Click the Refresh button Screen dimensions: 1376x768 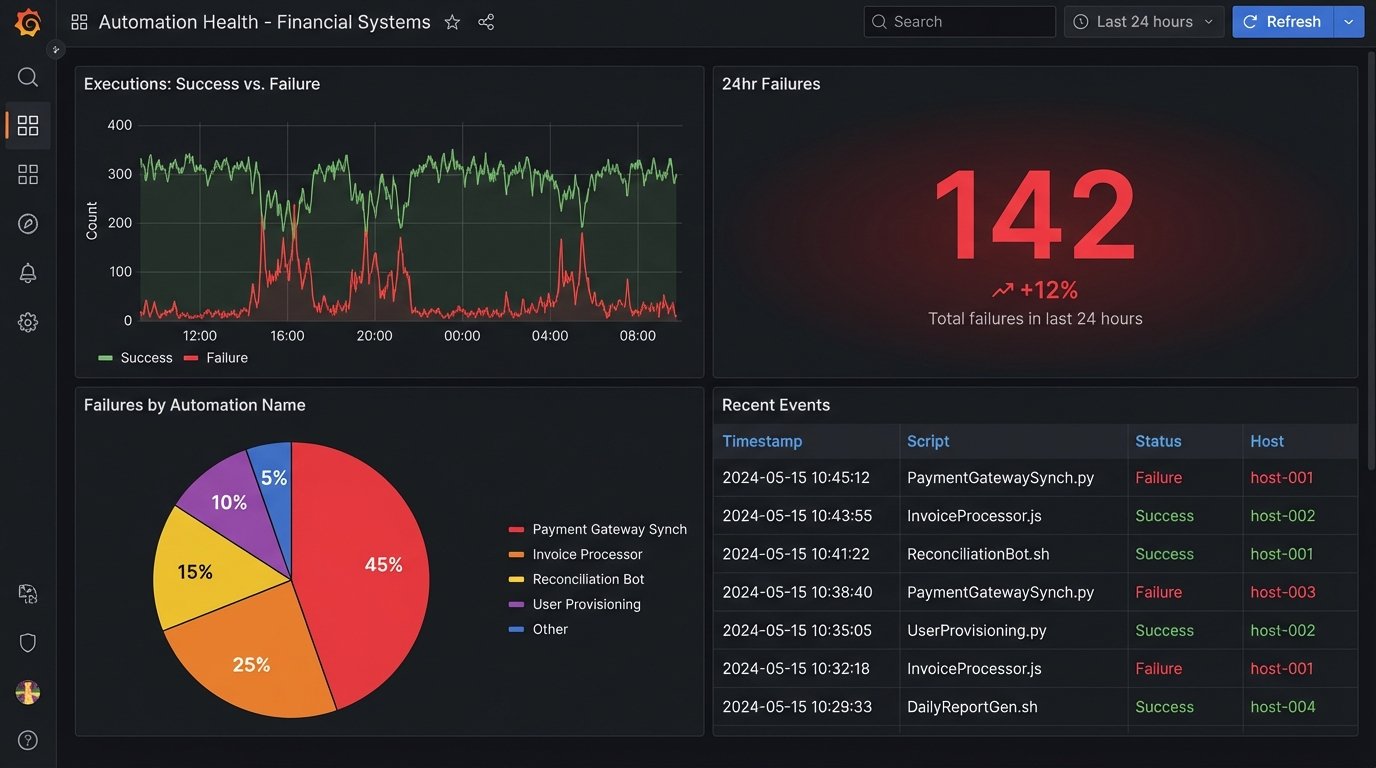click(x=1283, y=21)
